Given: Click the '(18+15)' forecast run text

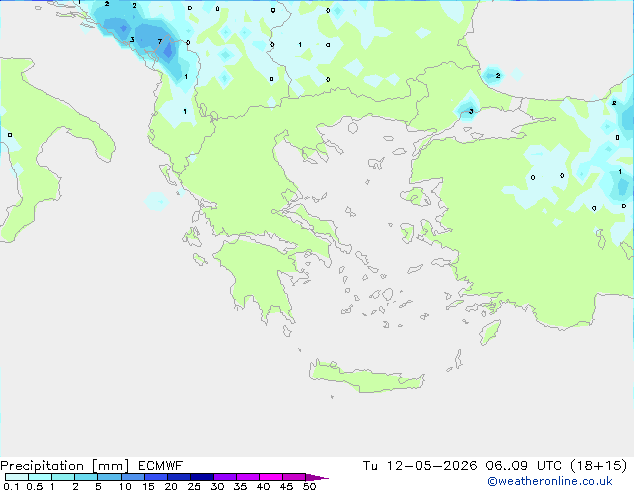Looking at the screenshot, I should click(598, 466).
